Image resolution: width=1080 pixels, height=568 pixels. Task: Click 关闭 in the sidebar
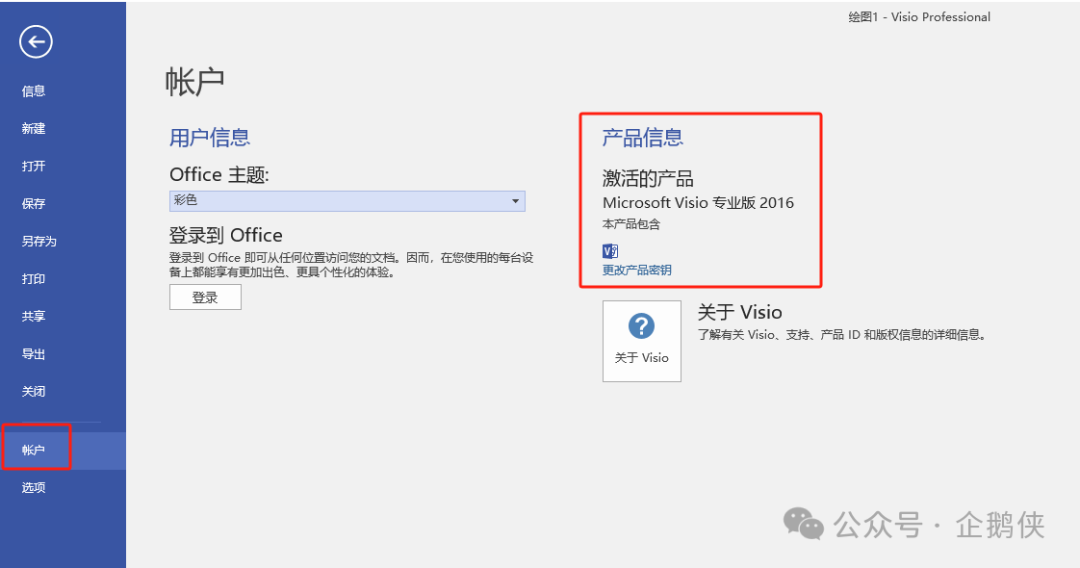pos(33,392)
